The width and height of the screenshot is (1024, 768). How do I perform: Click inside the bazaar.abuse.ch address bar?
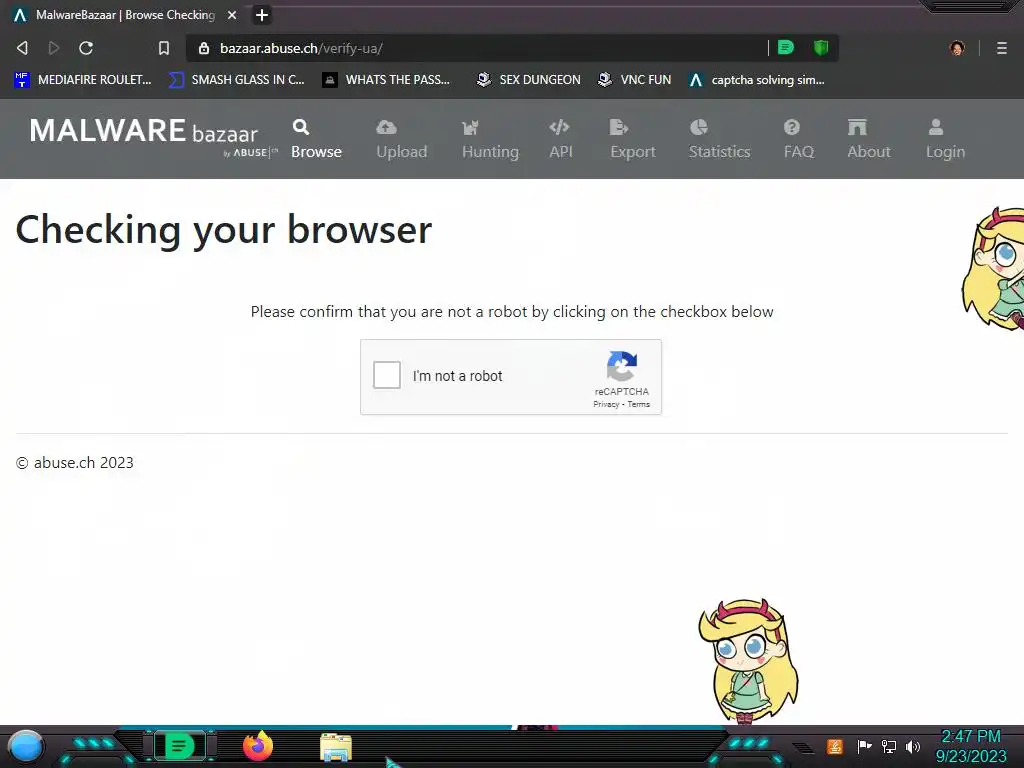point(477,48)
